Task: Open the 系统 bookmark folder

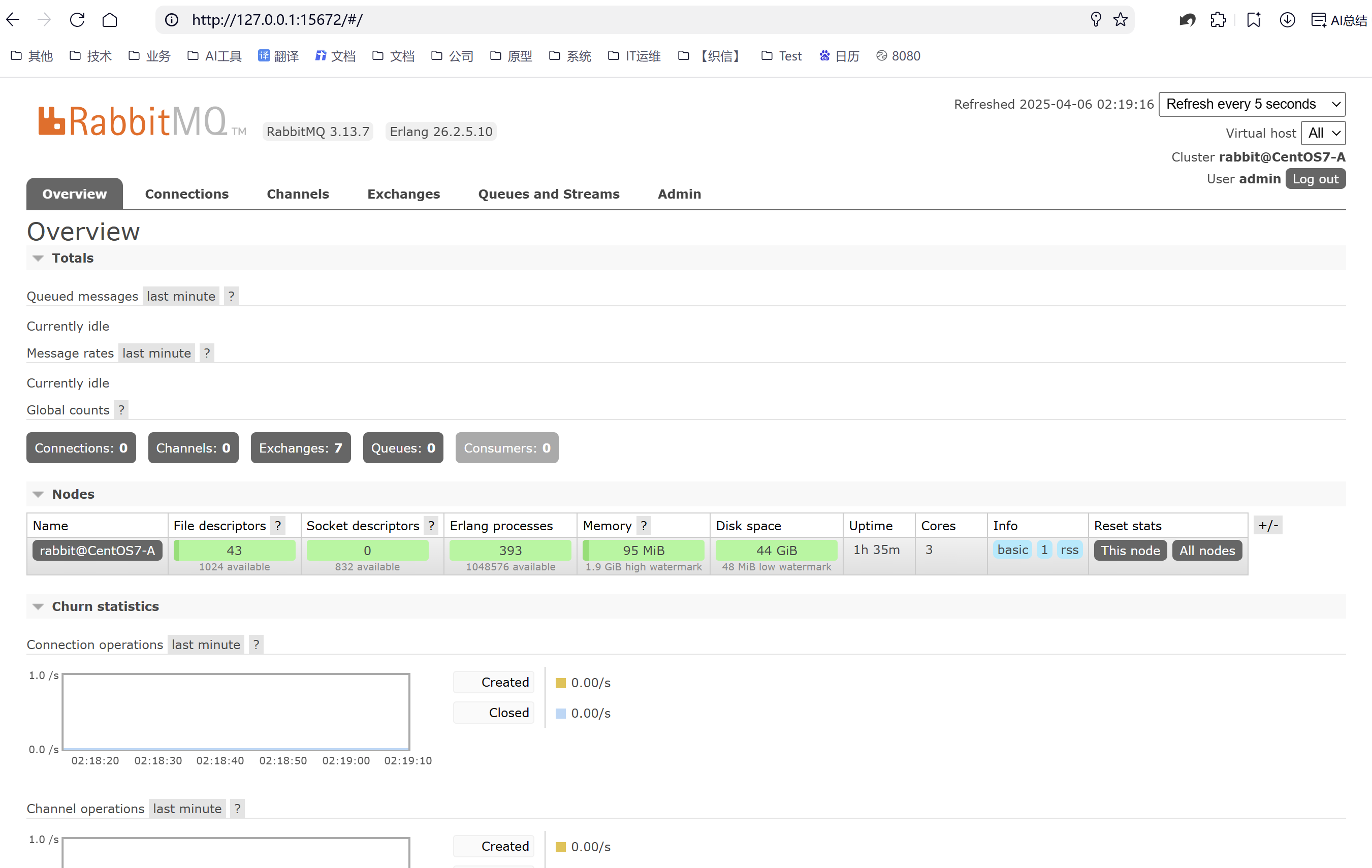Action: click(x=570, y=56)
